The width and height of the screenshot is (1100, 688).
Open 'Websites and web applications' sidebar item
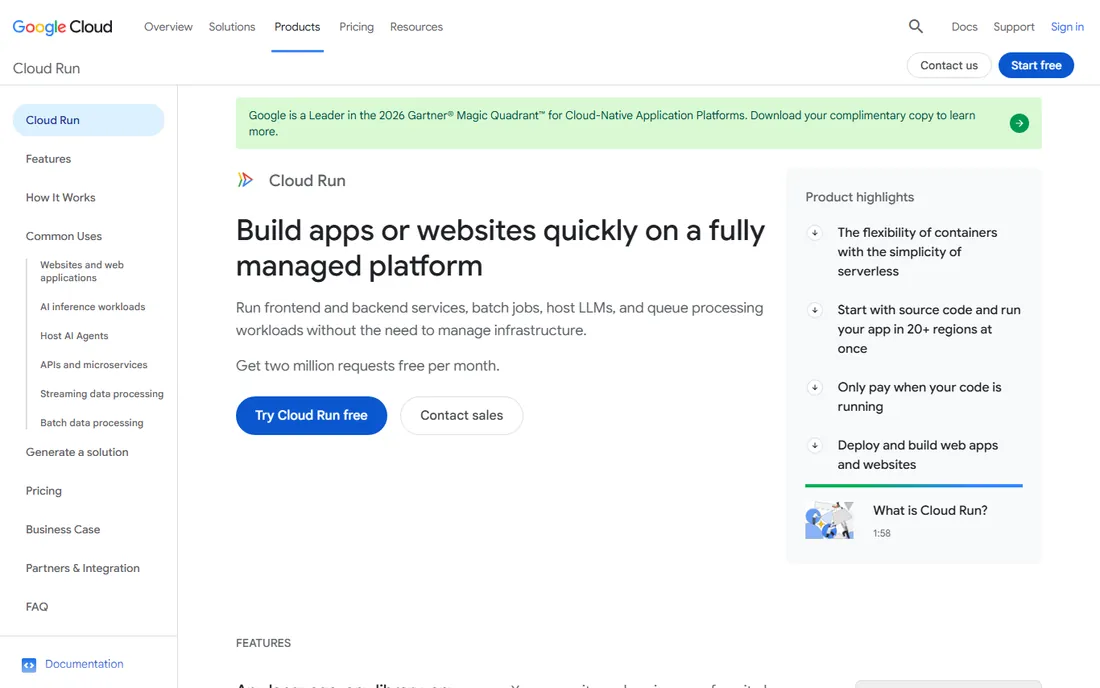pyautogui.click(x=82, y=271)
